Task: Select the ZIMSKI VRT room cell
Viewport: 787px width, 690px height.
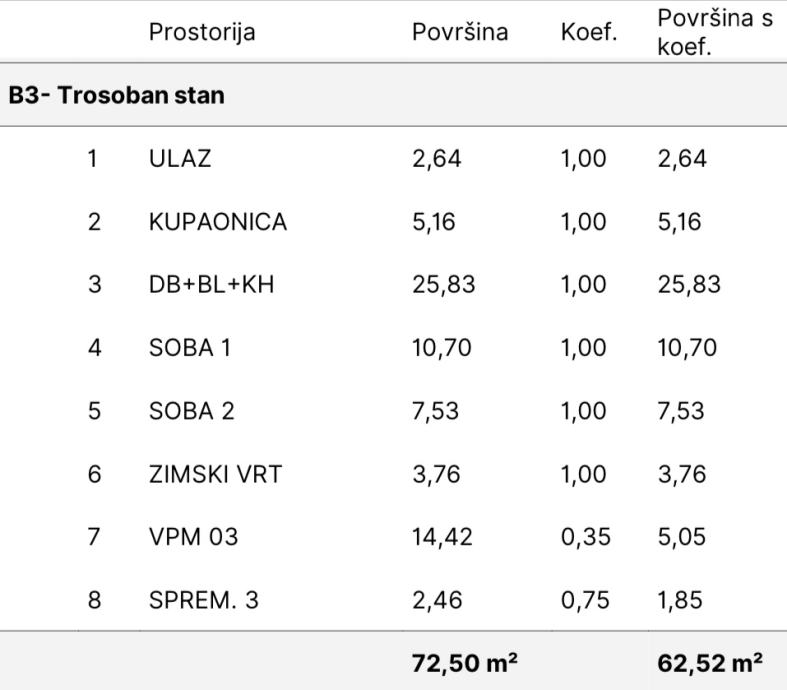Action: (x=215, y=474)
